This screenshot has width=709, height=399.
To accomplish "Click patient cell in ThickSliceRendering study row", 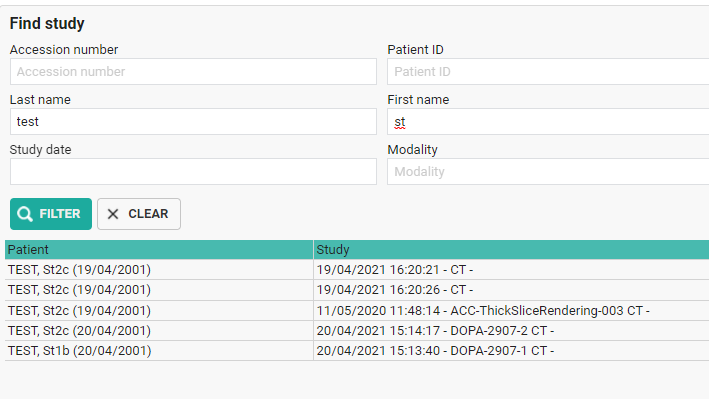I will 159,311.
